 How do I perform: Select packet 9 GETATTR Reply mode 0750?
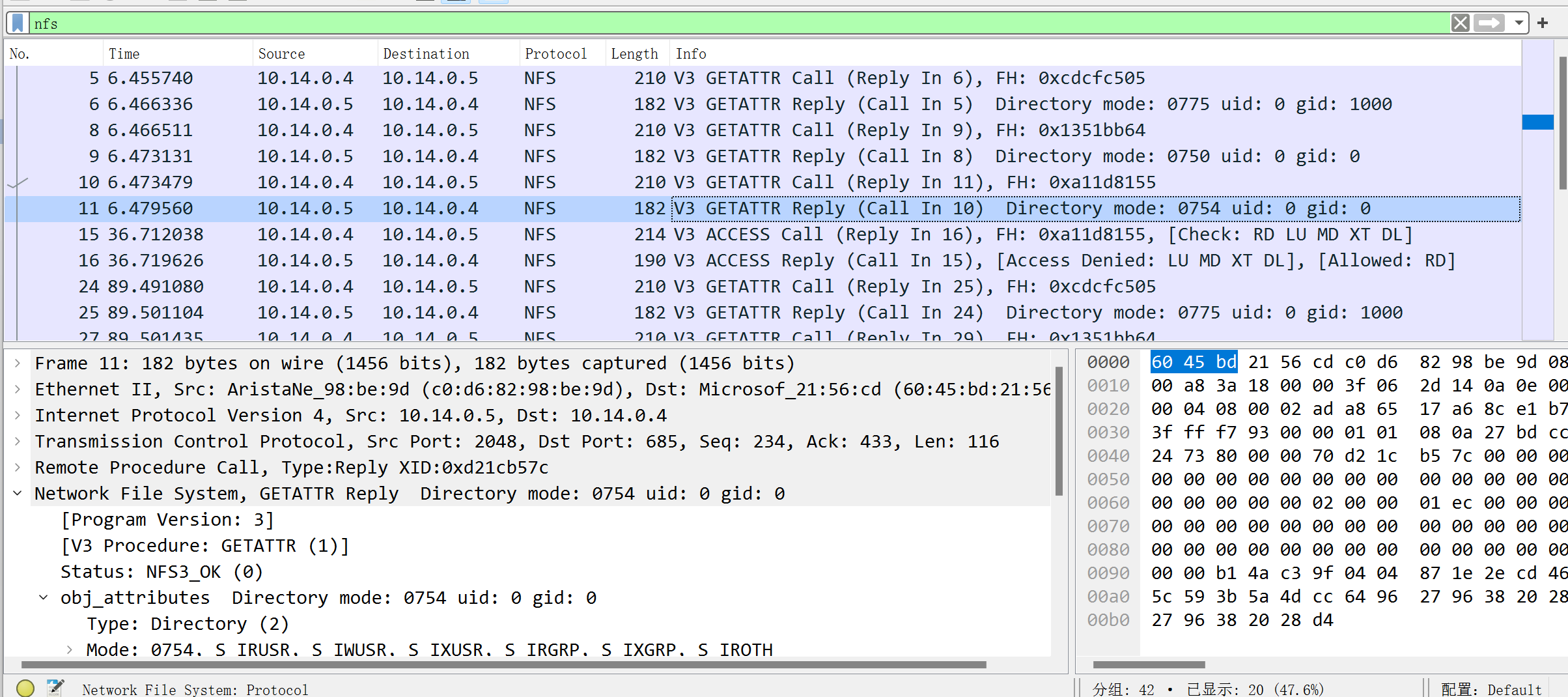[763, 156]
